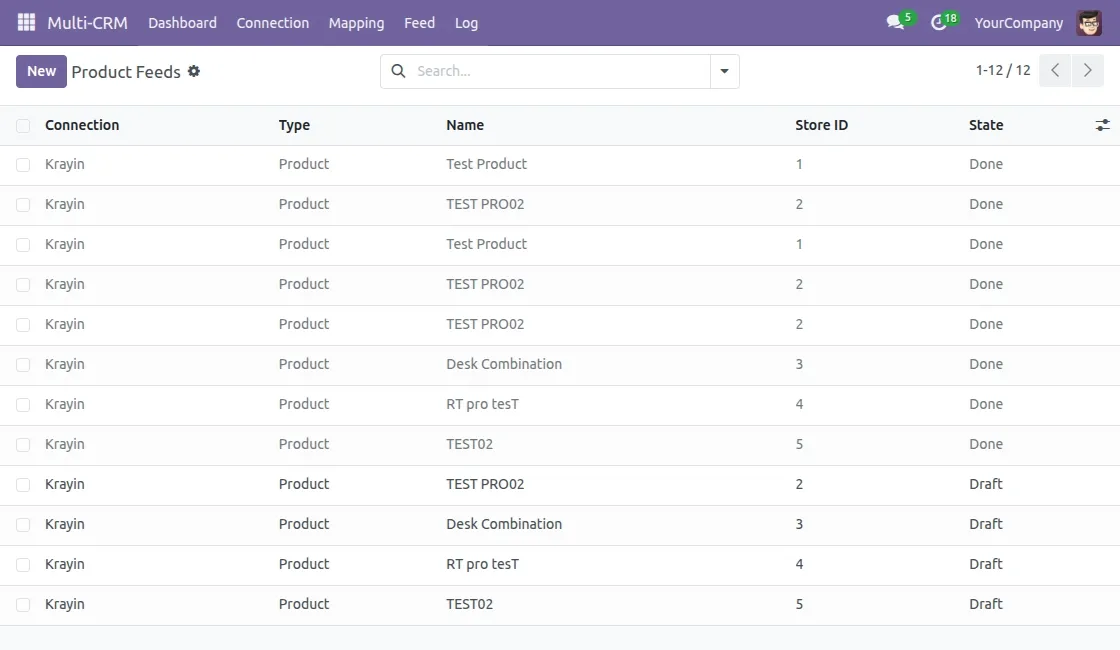The image size is (1120, 650).
Task: Click the YourCompany label
Action: coord(1018,22)
